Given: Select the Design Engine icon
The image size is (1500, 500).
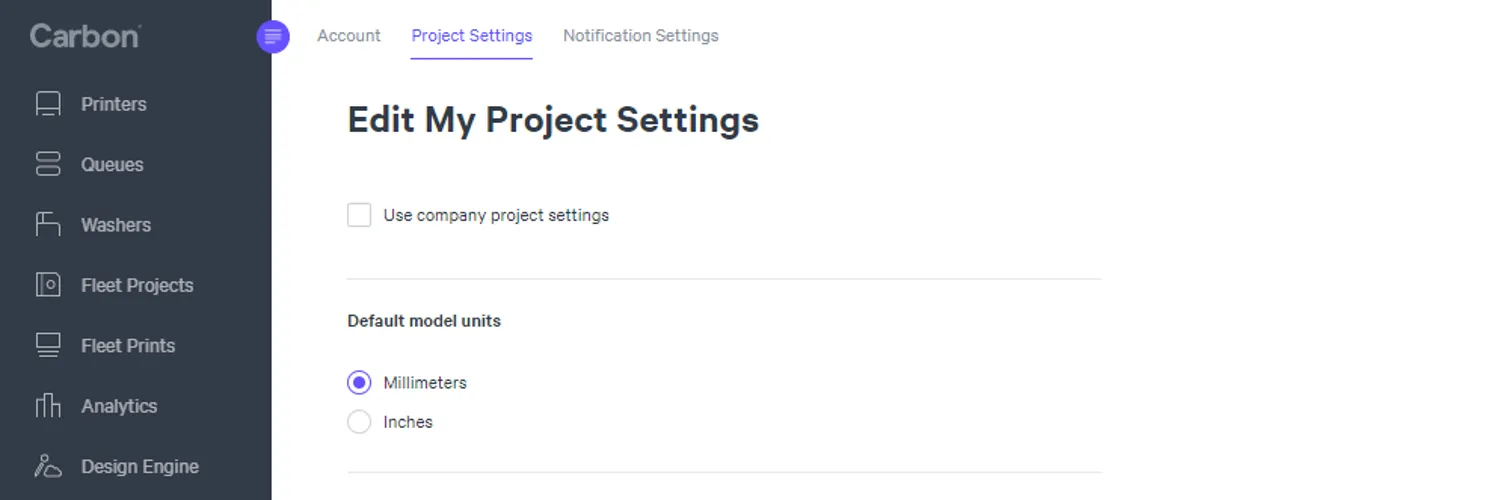Looking at the screenshot, I should tap(48, 466).
